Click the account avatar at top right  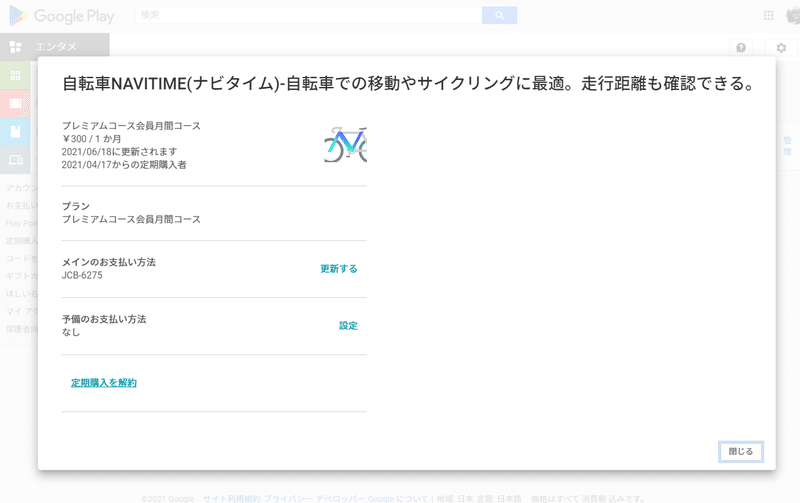793,15
